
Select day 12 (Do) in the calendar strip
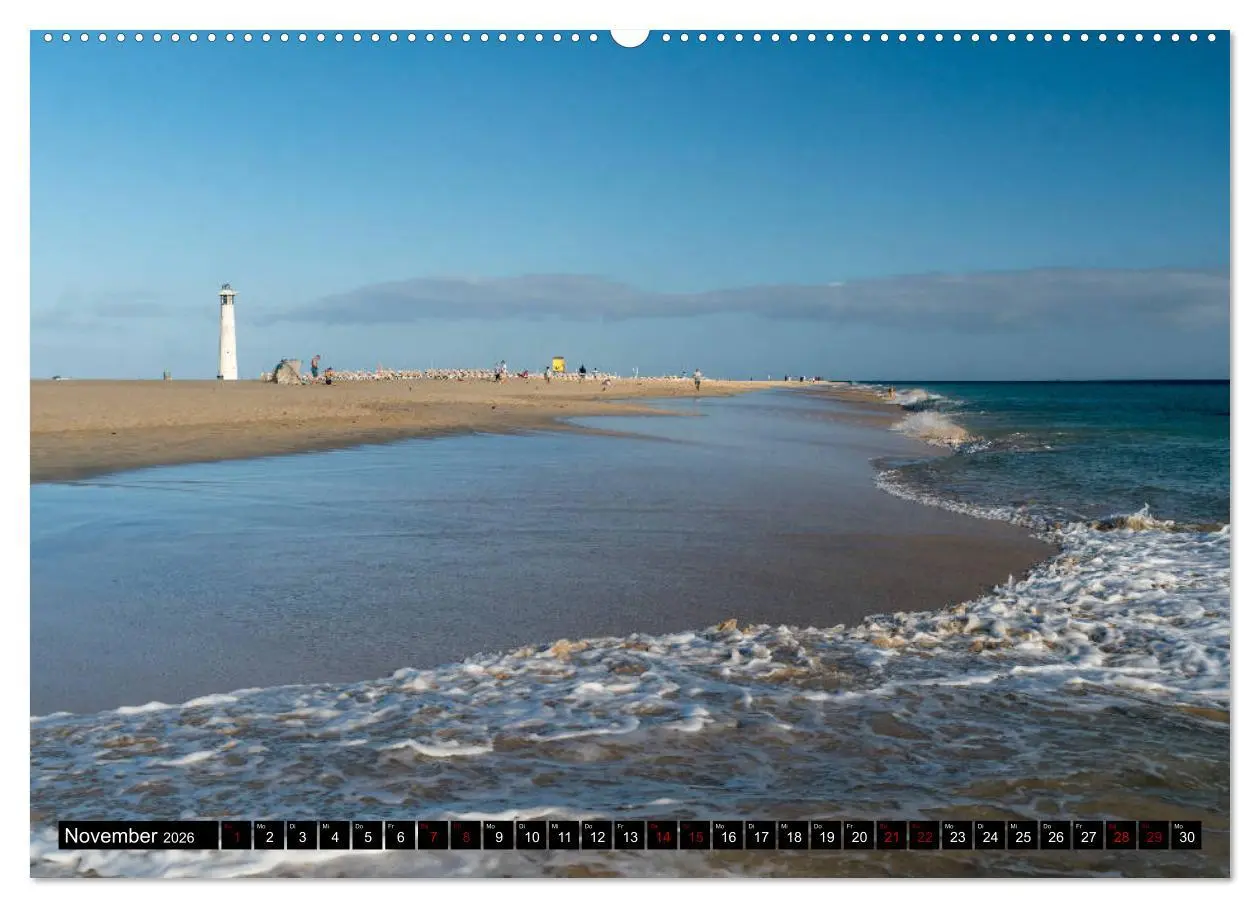click(x=596, y=836)
